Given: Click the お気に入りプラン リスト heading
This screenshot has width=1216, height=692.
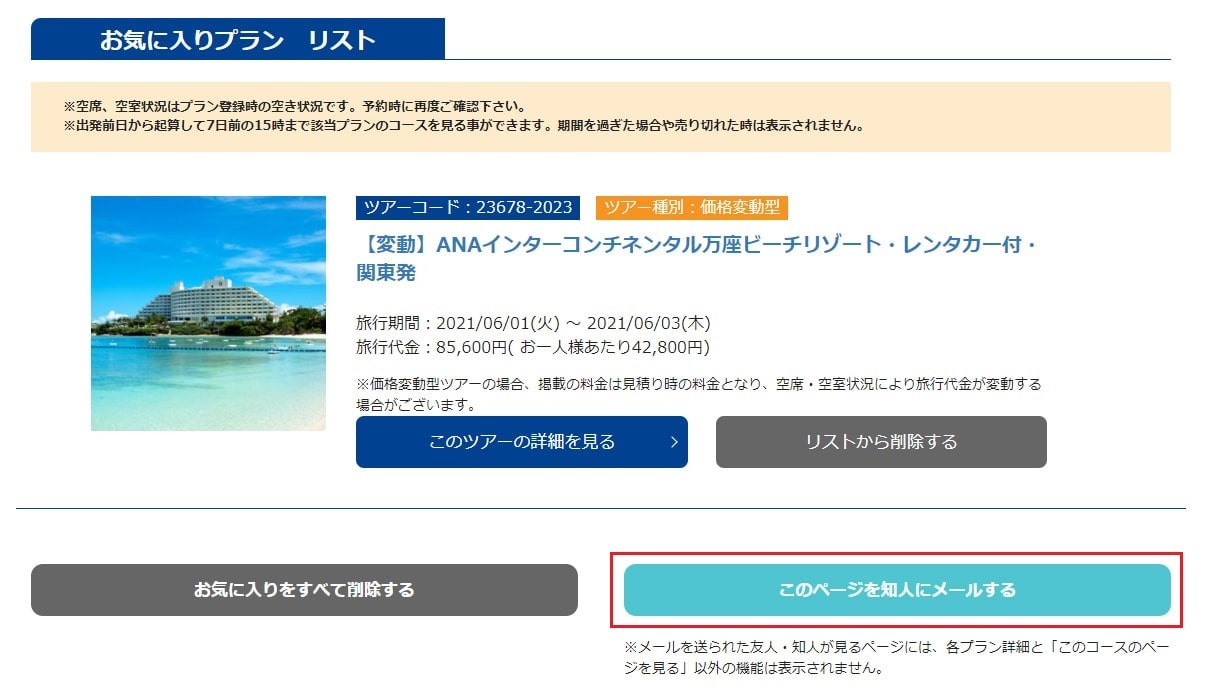Looking at the screenshot, I should [x=238, y=40].
